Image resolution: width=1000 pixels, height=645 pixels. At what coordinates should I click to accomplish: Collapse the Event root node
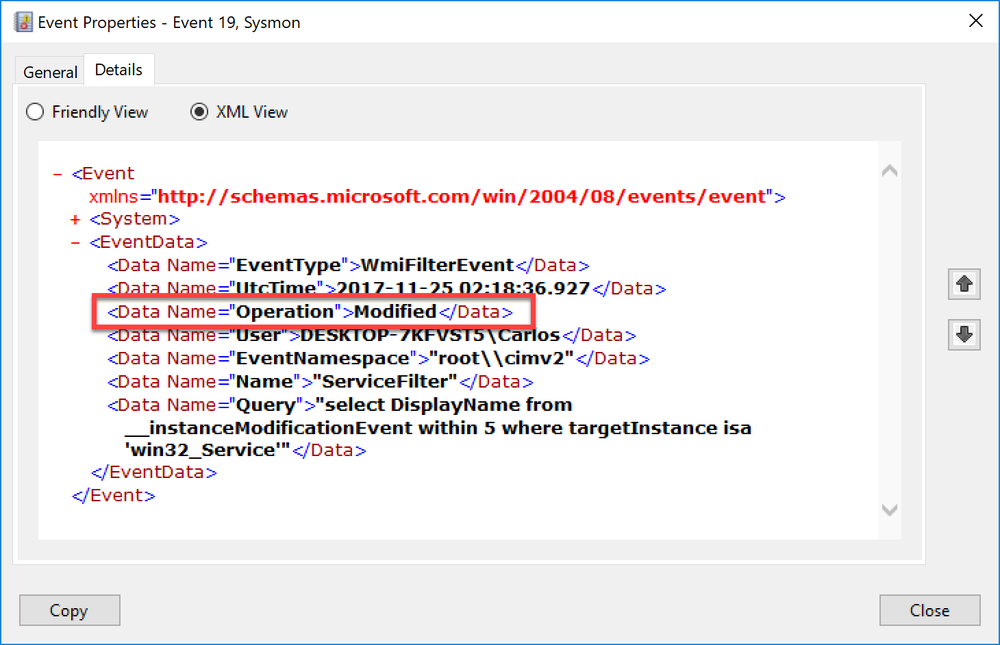pos(57,174)
